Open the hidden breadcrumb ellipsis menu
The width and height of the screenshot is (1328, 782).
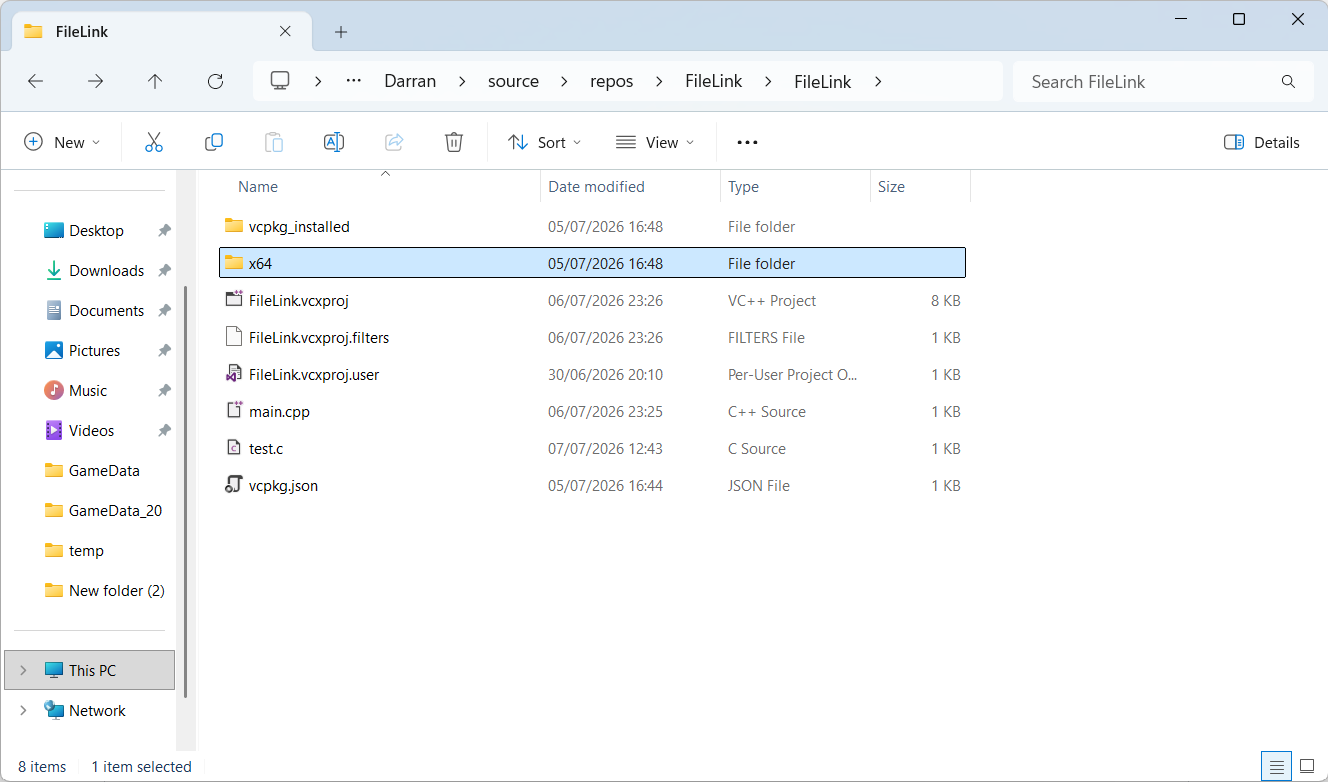point(353,81)
